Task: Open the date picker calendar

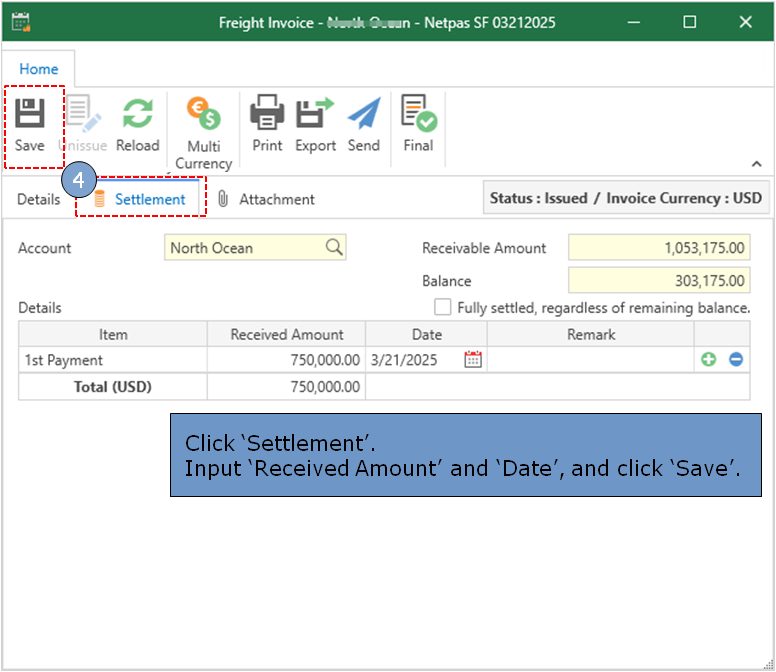Action: (x=473, y=360)
